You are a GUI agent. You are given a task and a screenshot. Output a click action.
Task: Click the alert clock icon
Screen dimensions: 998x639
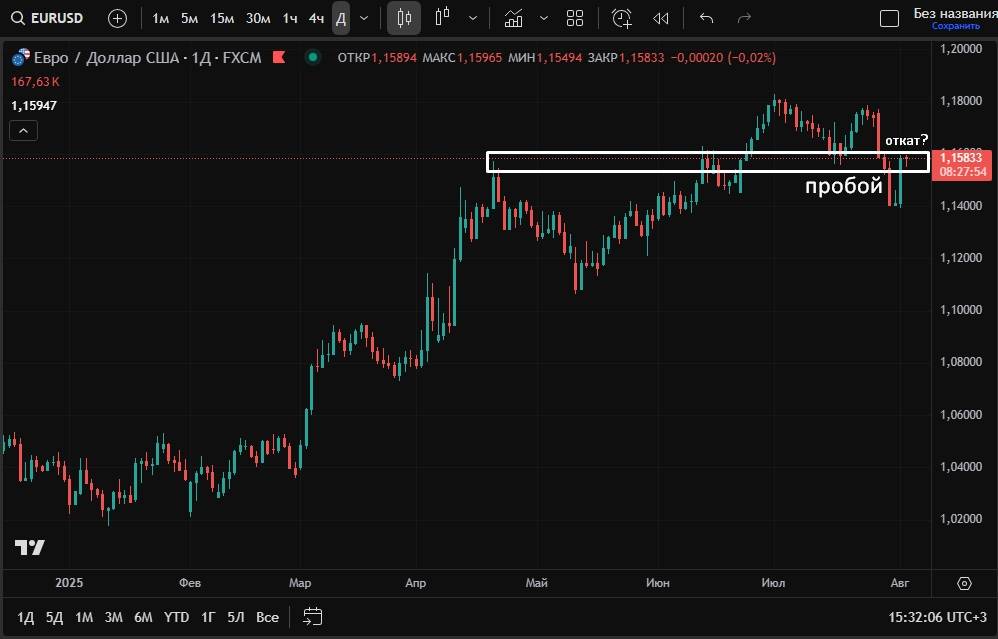[x=622, y=18]
